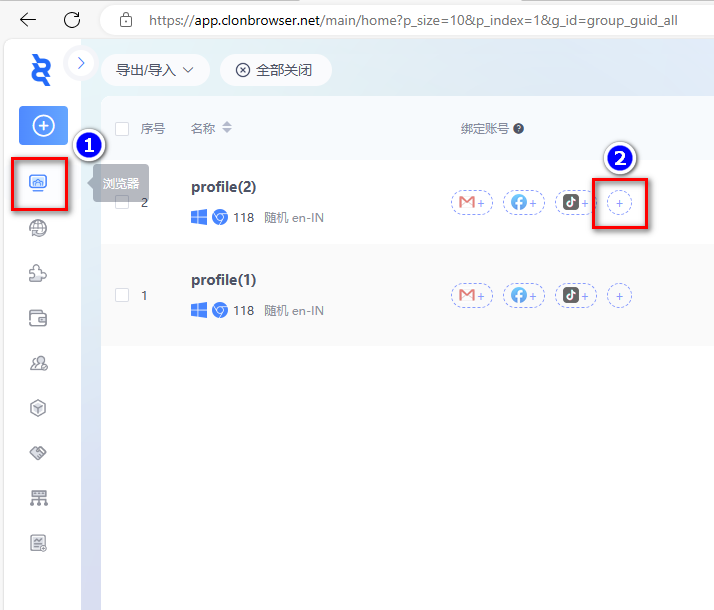This screenshot has width=714, height=610.
Task: Click the blue new profile plus button
Action: 43,126
